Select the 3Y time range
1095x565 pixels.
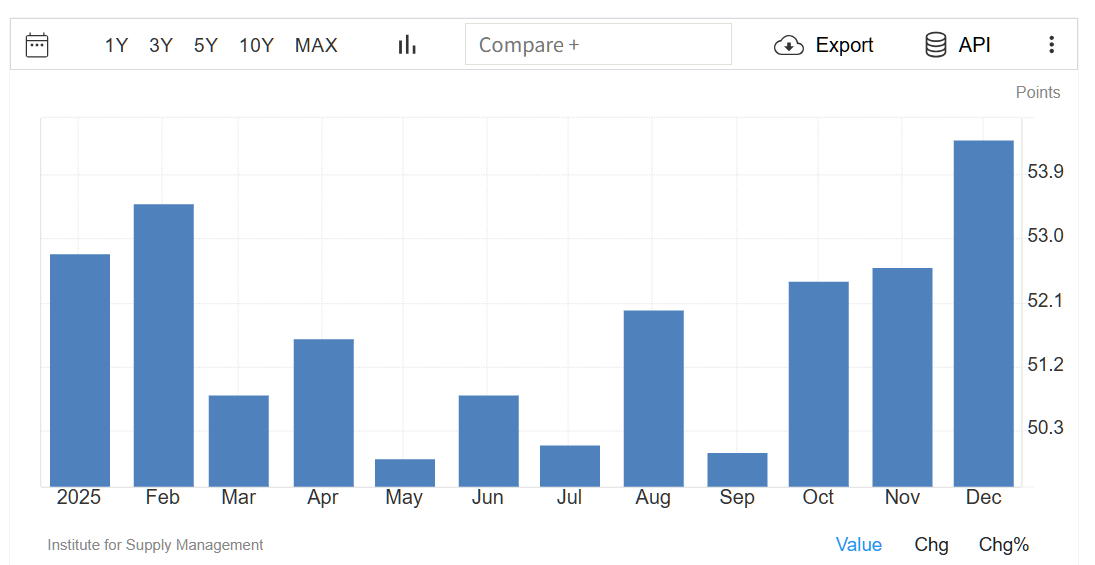(161, 45)
